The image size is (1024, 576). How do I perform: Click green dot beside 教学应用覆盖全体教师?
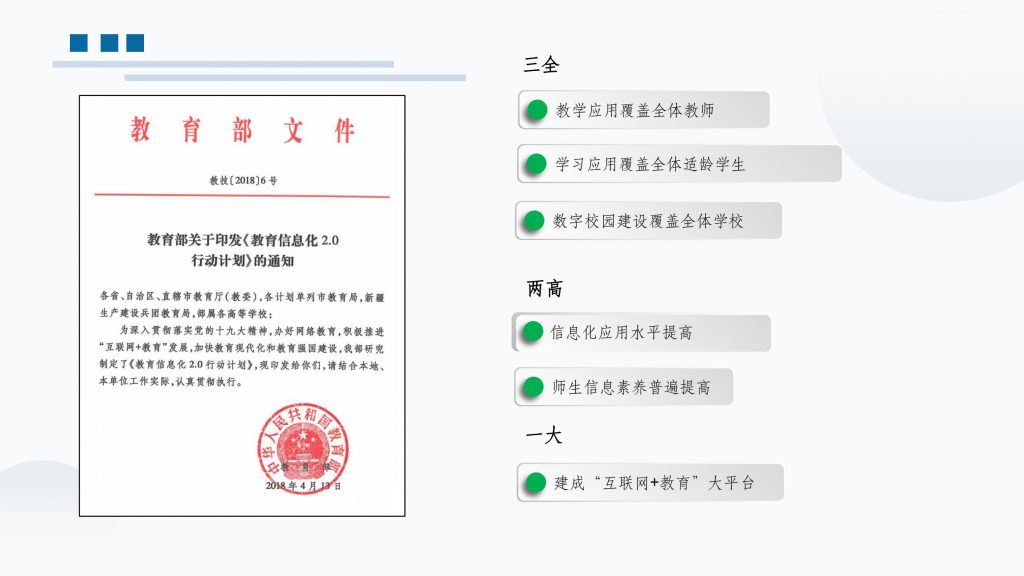[538, 110]
